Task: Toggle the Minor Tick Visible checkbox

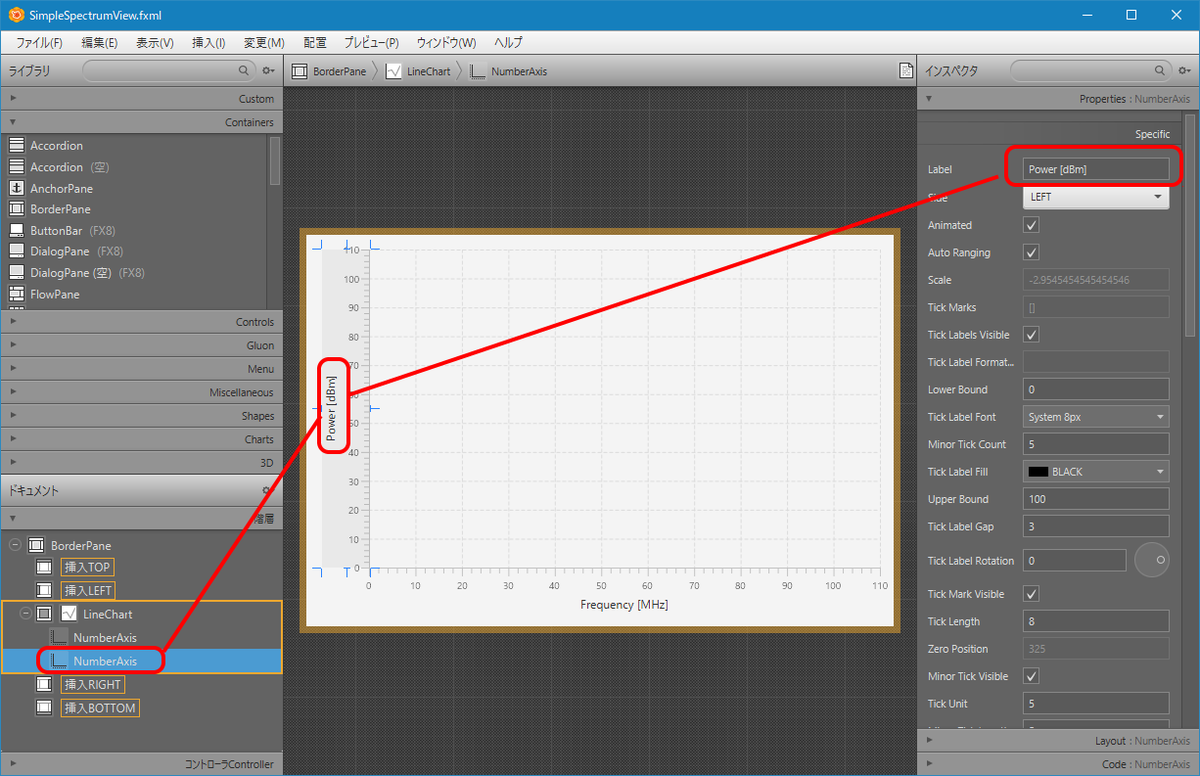Action: [1032, 676]
